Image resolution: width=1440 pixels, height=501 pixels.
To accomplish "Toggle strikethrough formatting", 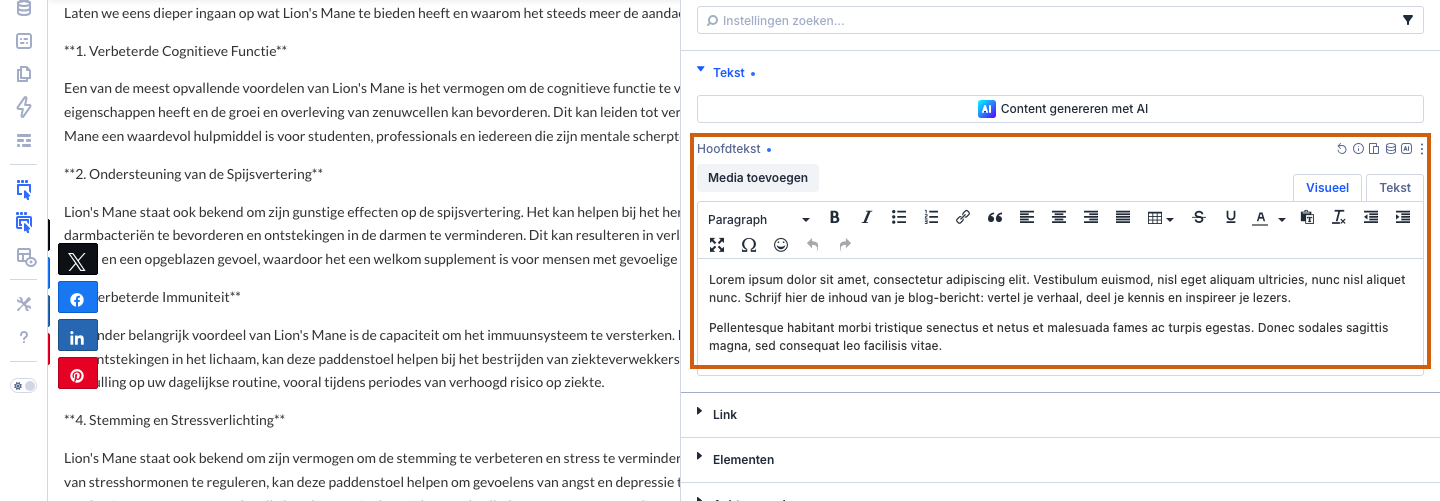I will point(1199,218).
